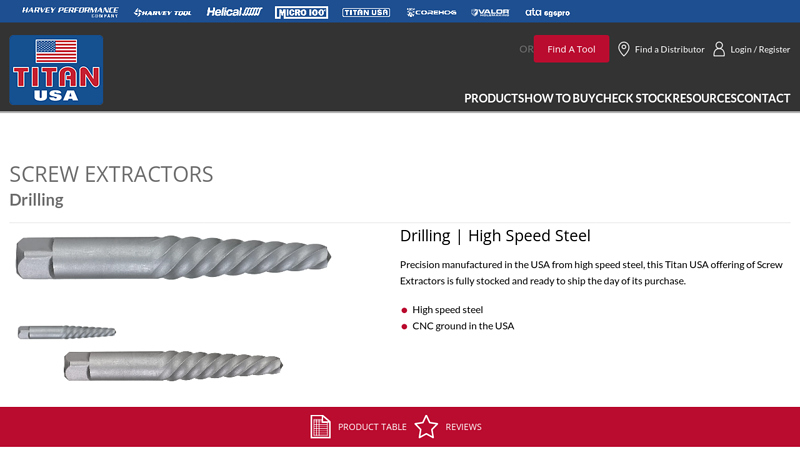800x450 pixels.
Task: Click the map pin distributor icon
Action: click(x=623, y=49)
